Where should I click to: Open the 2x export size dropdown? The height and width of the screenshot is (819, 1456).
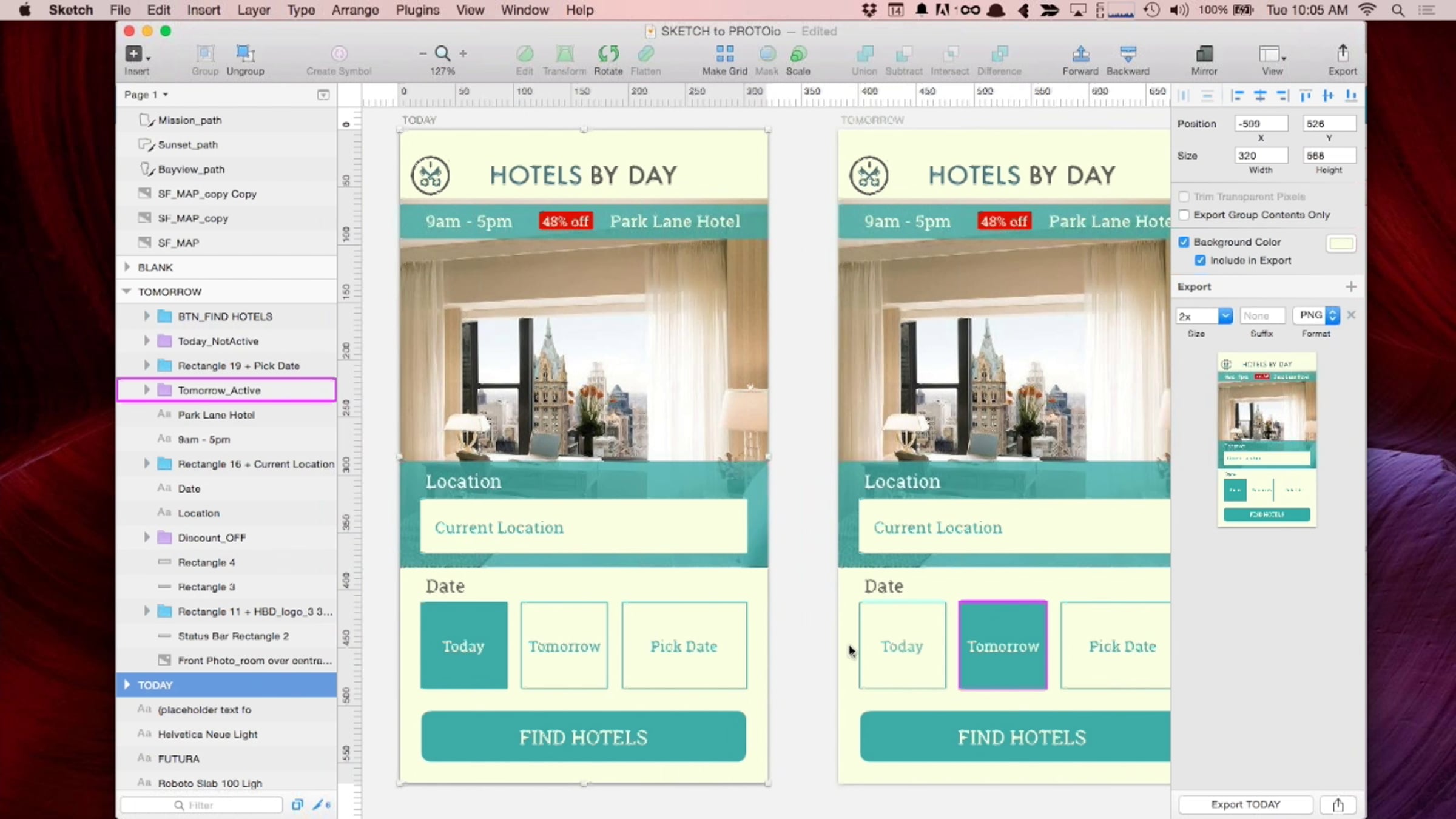tap(1225, 315)
